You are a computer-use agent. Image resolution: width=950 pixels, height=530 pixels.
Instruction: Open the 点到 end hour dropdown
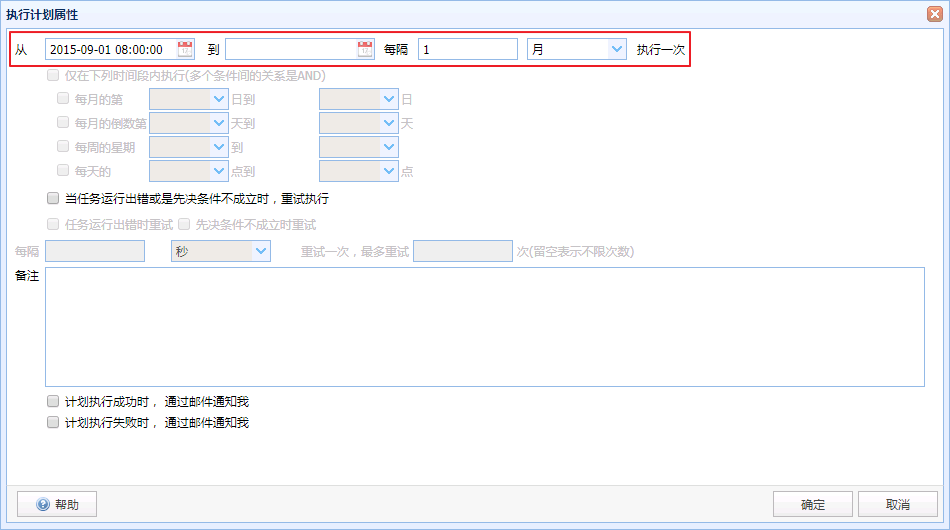tap(389, 171)
